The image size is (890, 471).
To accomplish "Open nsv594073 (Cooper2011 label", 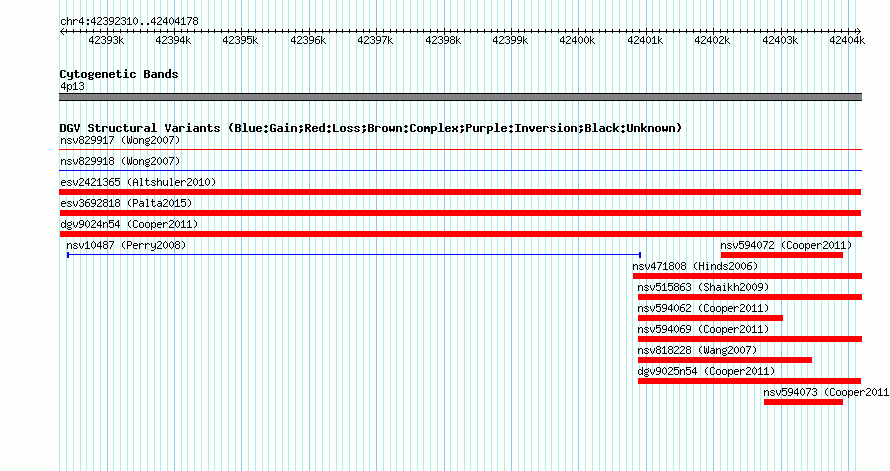I will [x=826, y=392].
